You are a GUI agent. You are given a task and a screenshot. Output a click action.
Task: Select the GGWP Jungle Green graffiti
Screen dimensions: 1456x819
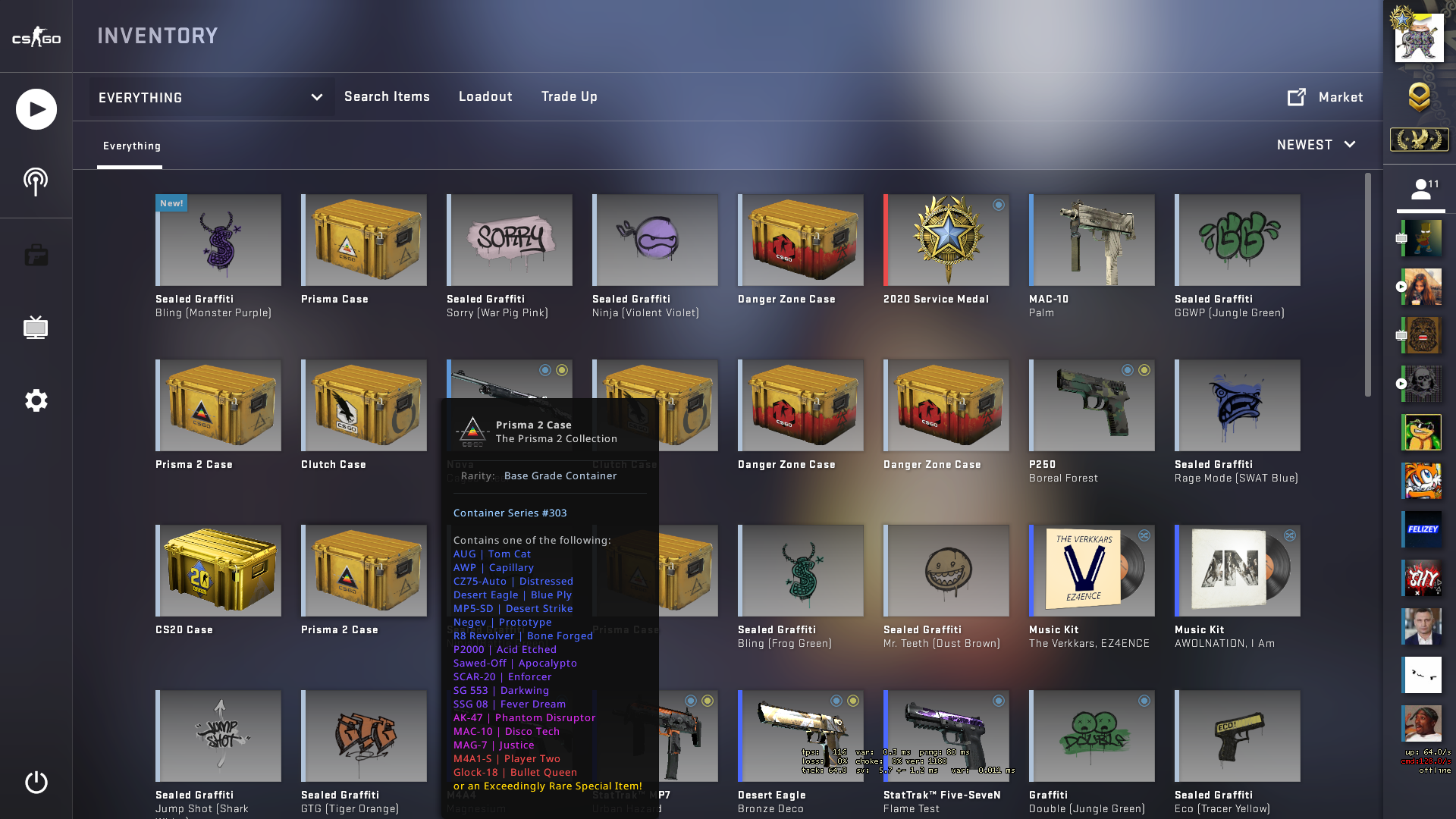1238,240
